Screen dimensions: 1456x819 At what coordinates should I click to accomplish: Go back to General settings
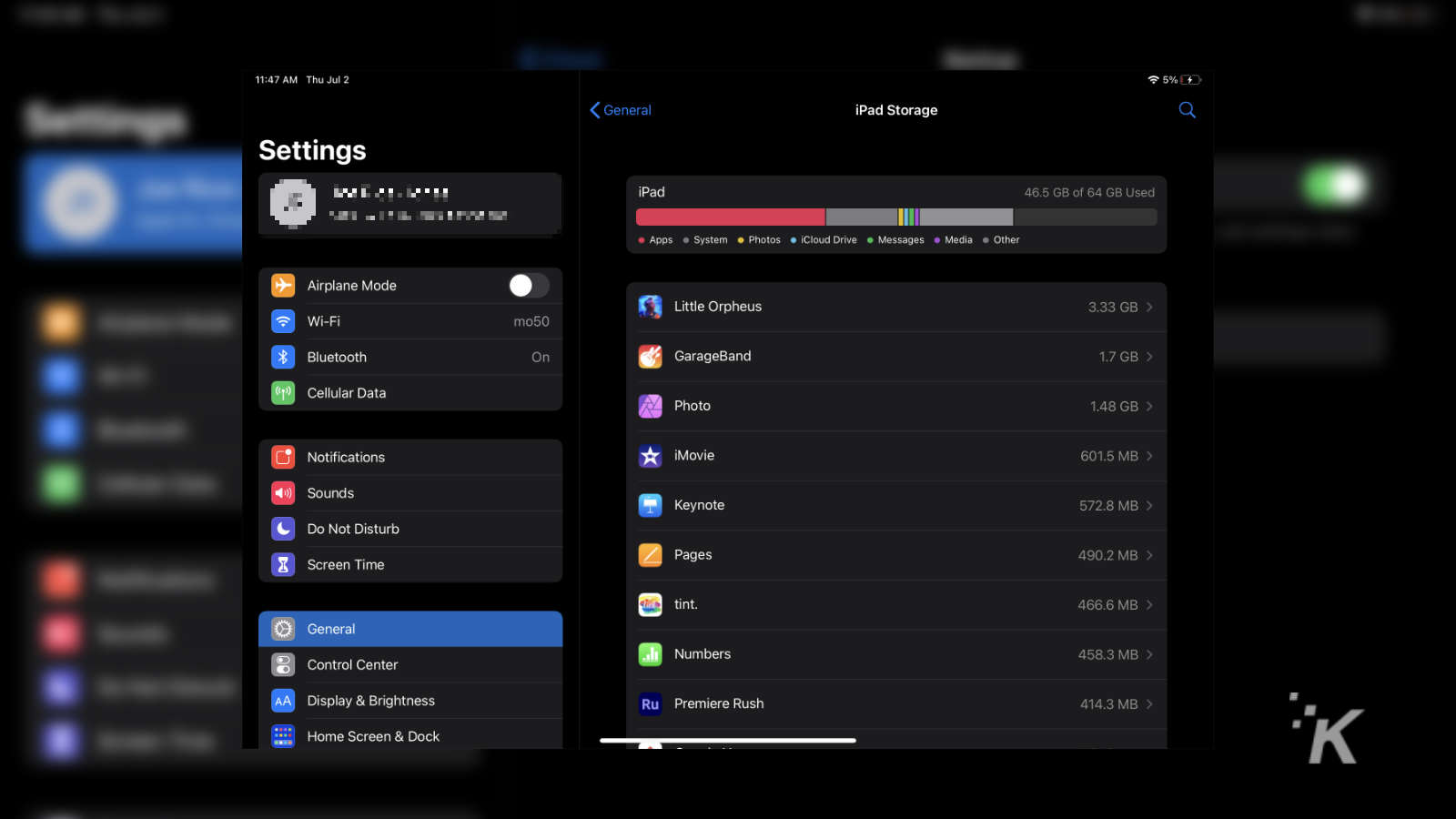tap(621, 110)
